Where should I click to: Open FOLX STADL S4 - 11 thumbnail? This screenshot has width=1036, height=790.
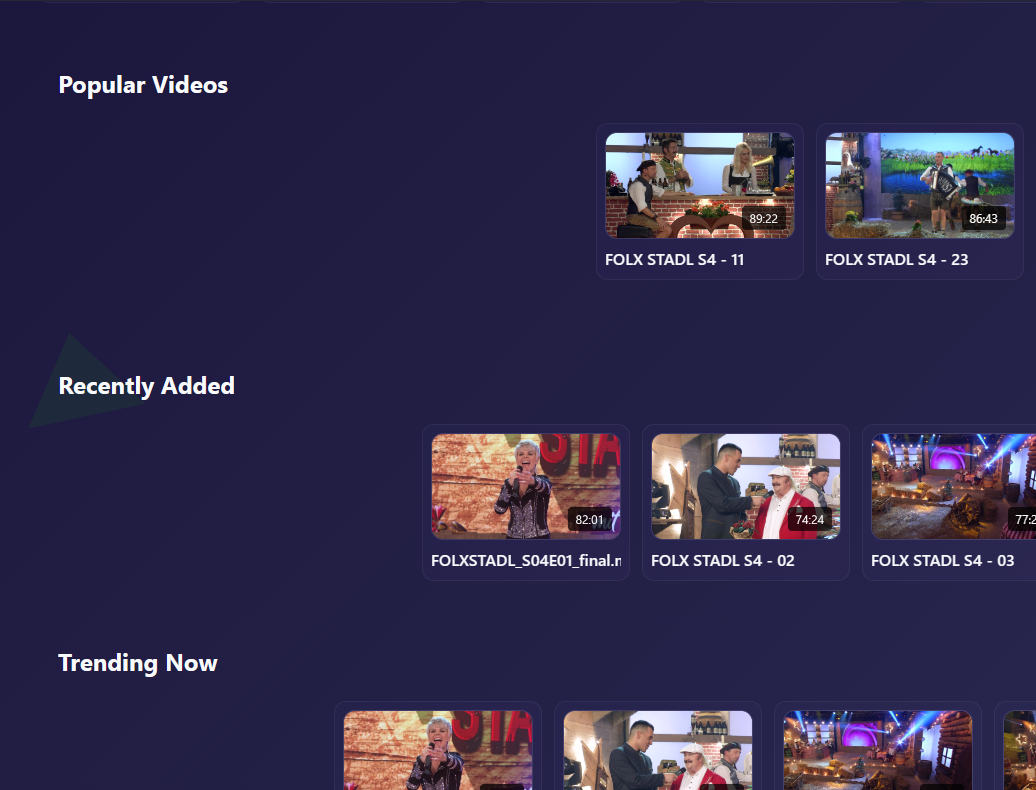coord(700,185)
